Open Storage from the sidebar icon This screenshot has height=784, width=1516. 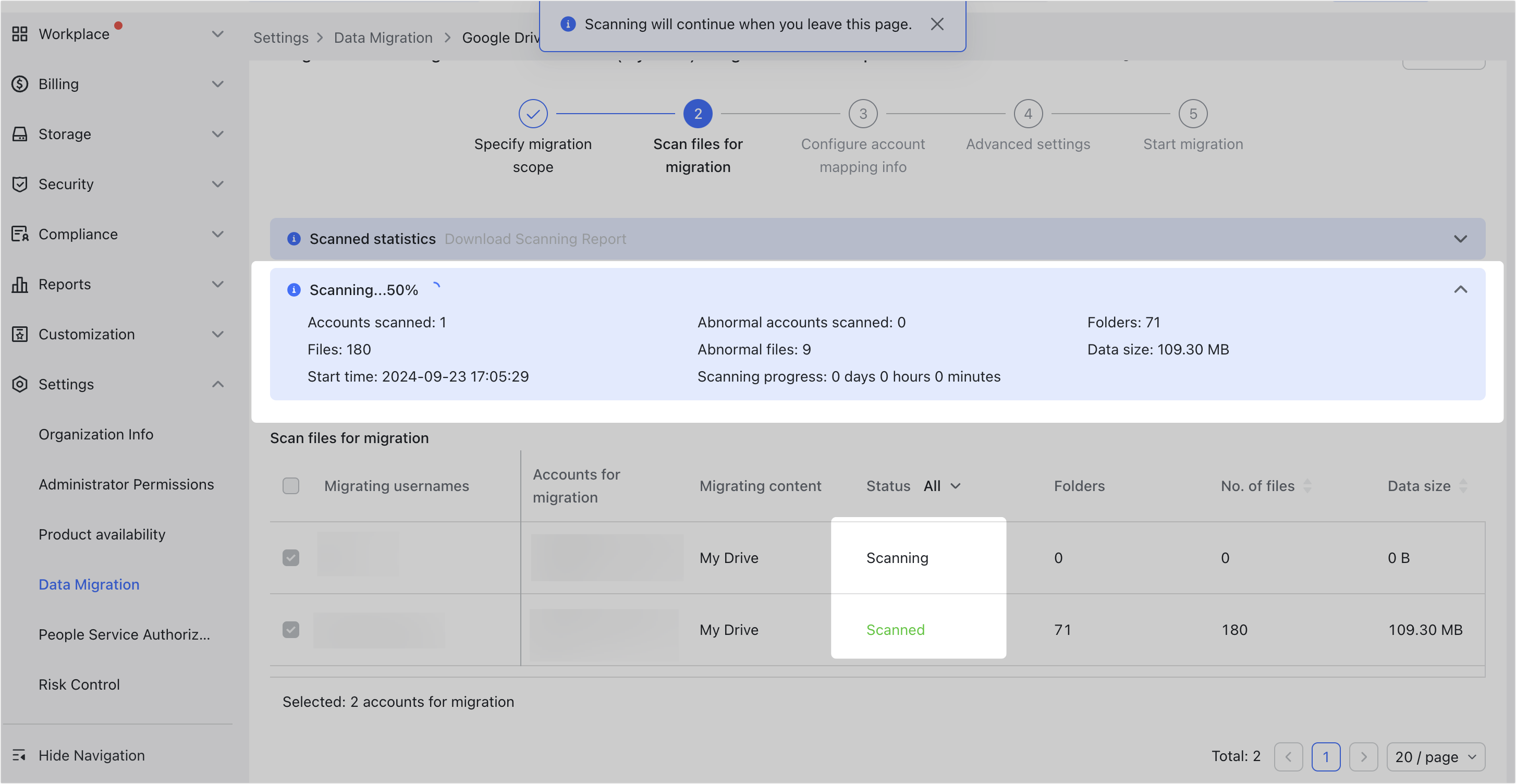click(x=19, y=133)
